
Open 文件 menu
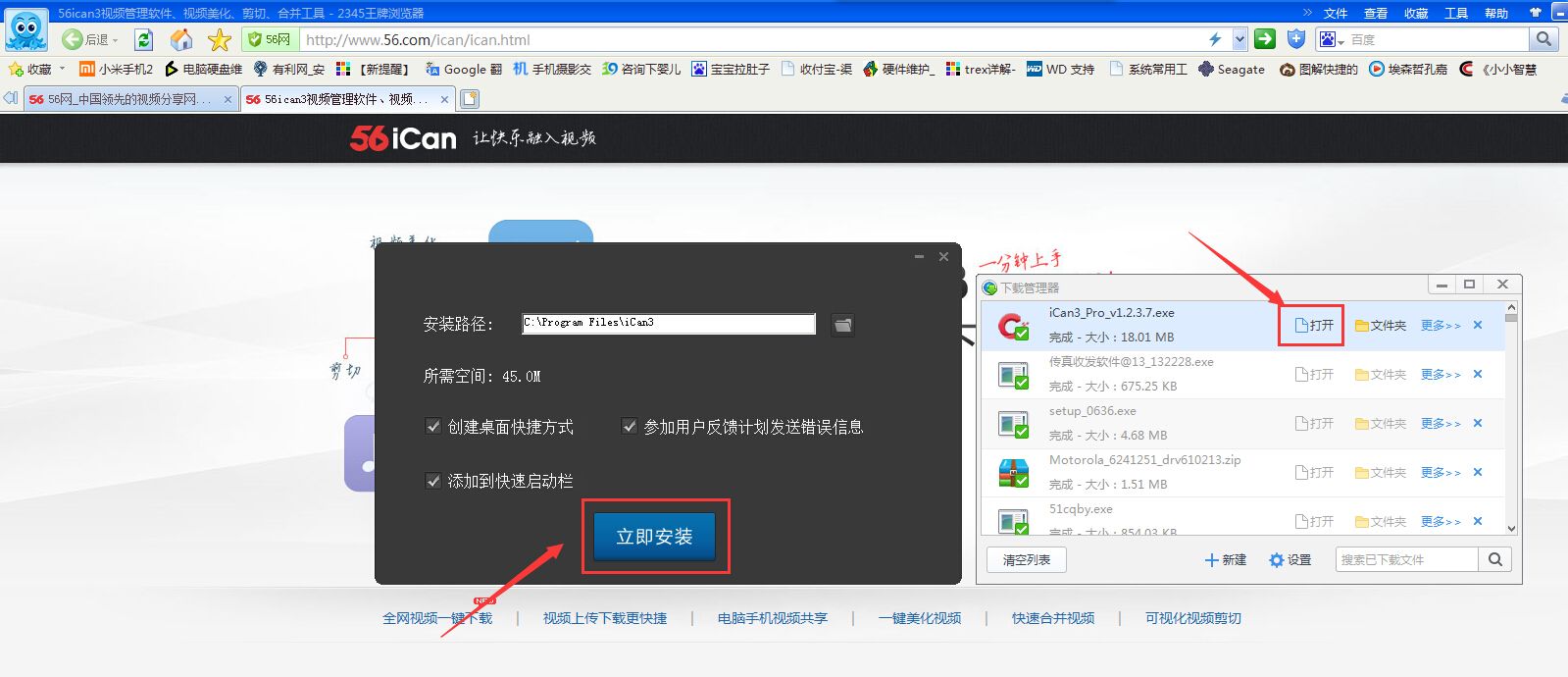point(1336,13)
